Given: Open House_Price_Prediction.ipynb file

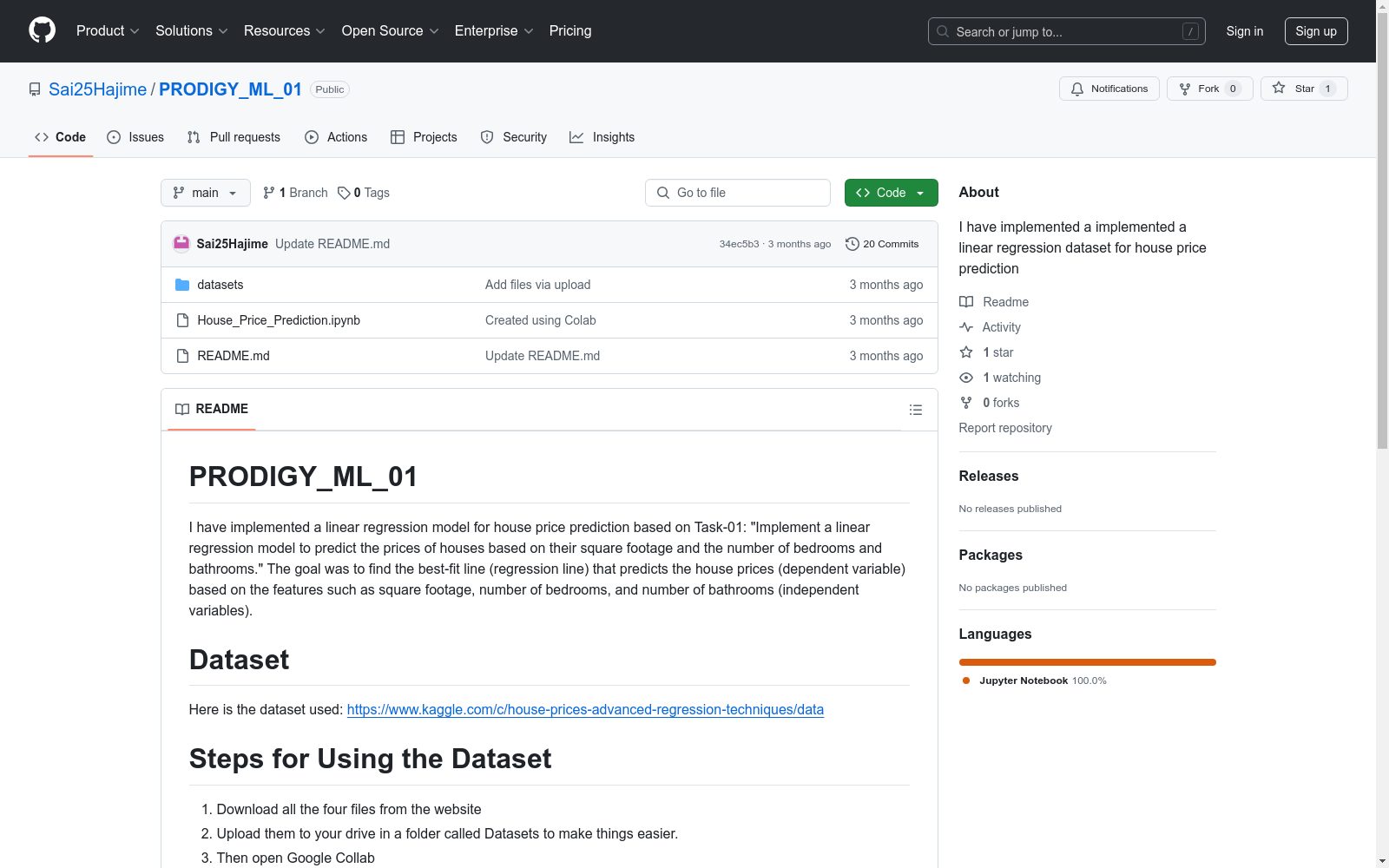Looking at the screenshot, I should pos(279,320).
